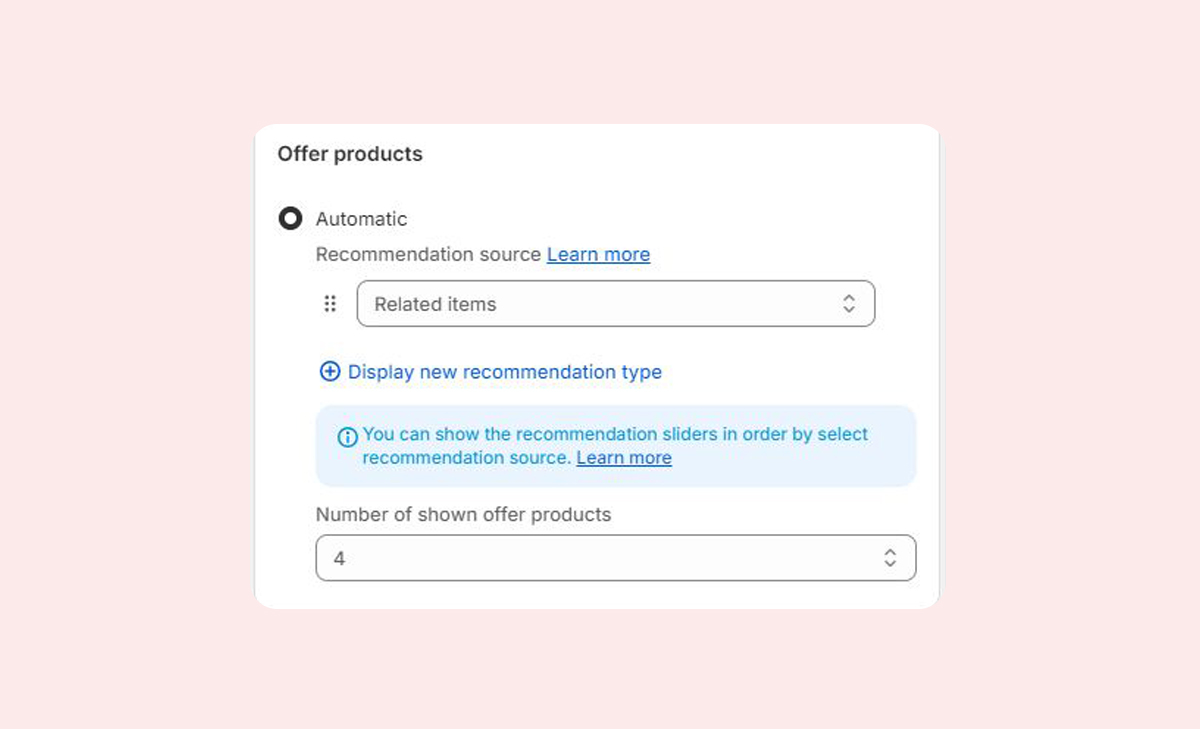Click the drag handle beside Related items

(330, 304)
